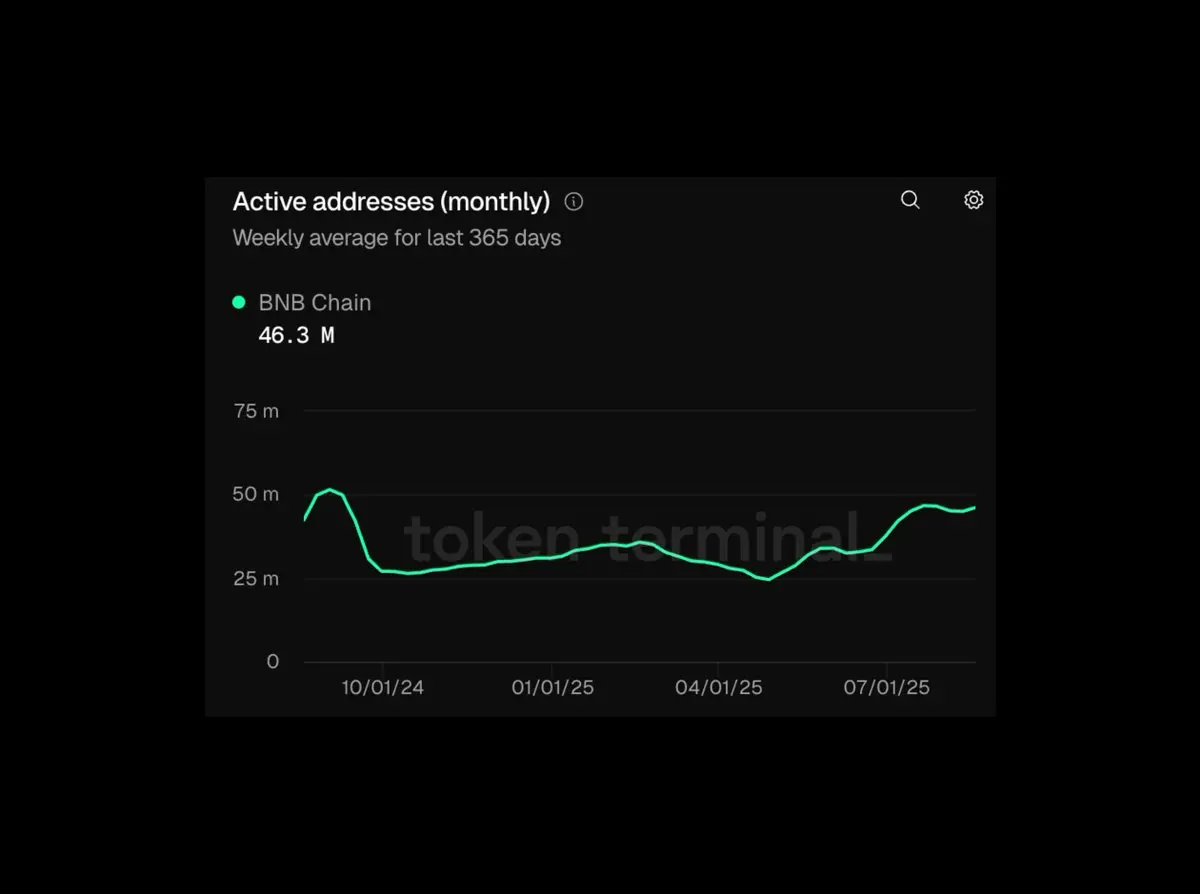The width and height of the screenshot is (1200, 894).
Task: Select the 07/01/25 date label
Action: coord(887,688)
